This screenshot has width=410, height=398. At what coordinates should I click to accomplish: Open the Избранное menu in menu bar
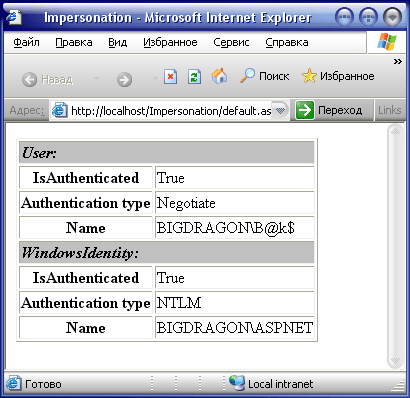coord(170,42)
